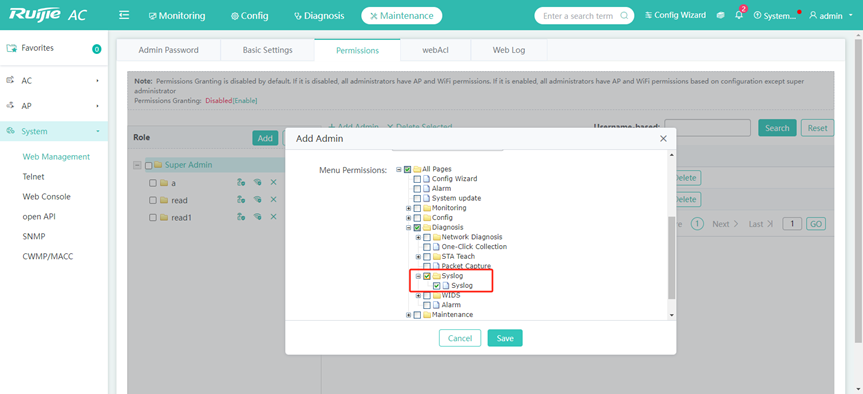Cancel the Add Admin dialog
This screenshot has width=863, height=394.
(460, 338)
